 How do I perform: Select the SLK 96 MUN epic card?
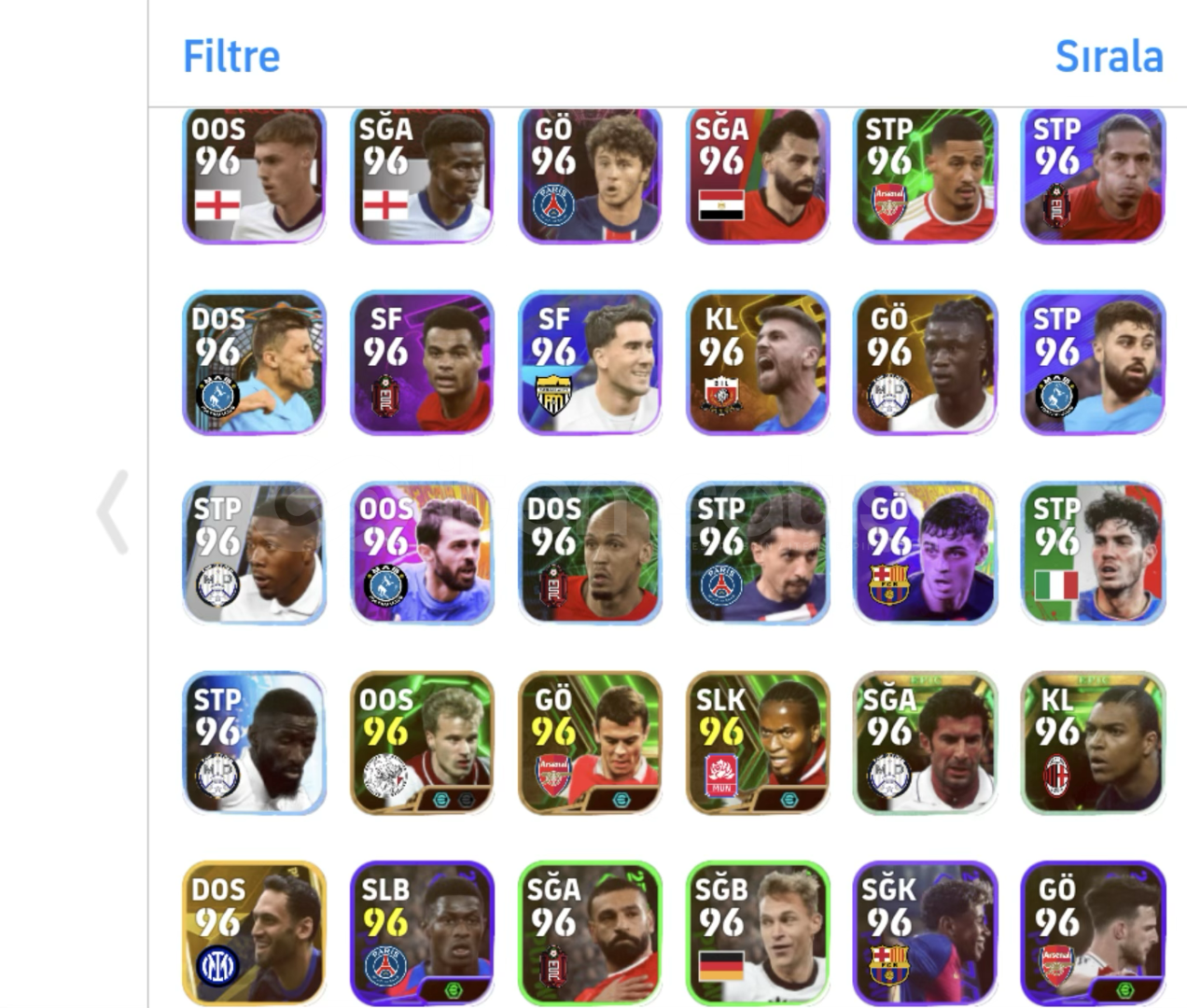tap(758, 743)
